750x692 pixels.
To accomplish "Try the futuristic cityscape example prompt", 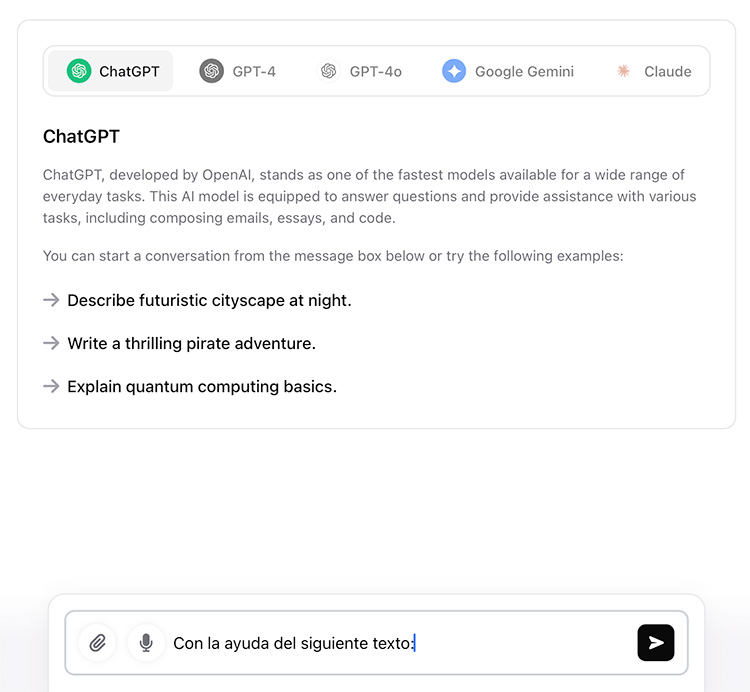I will pyautogui.click(x=209, y=300).
